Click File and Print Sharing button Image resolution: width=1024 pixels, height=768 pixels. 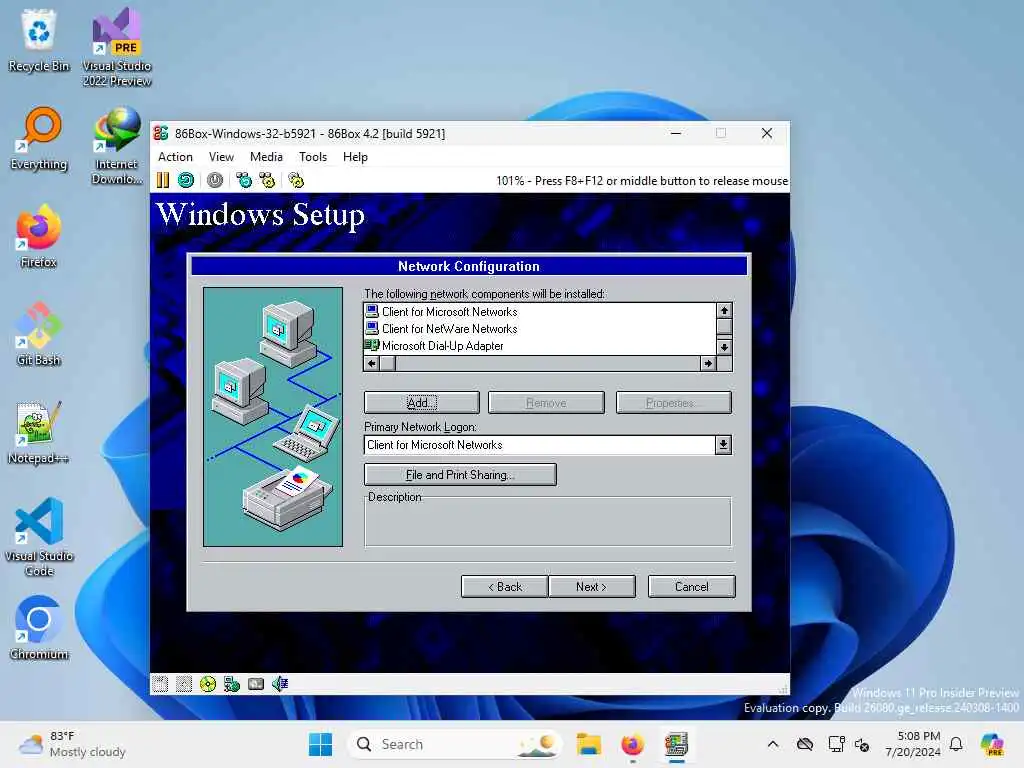460,475
